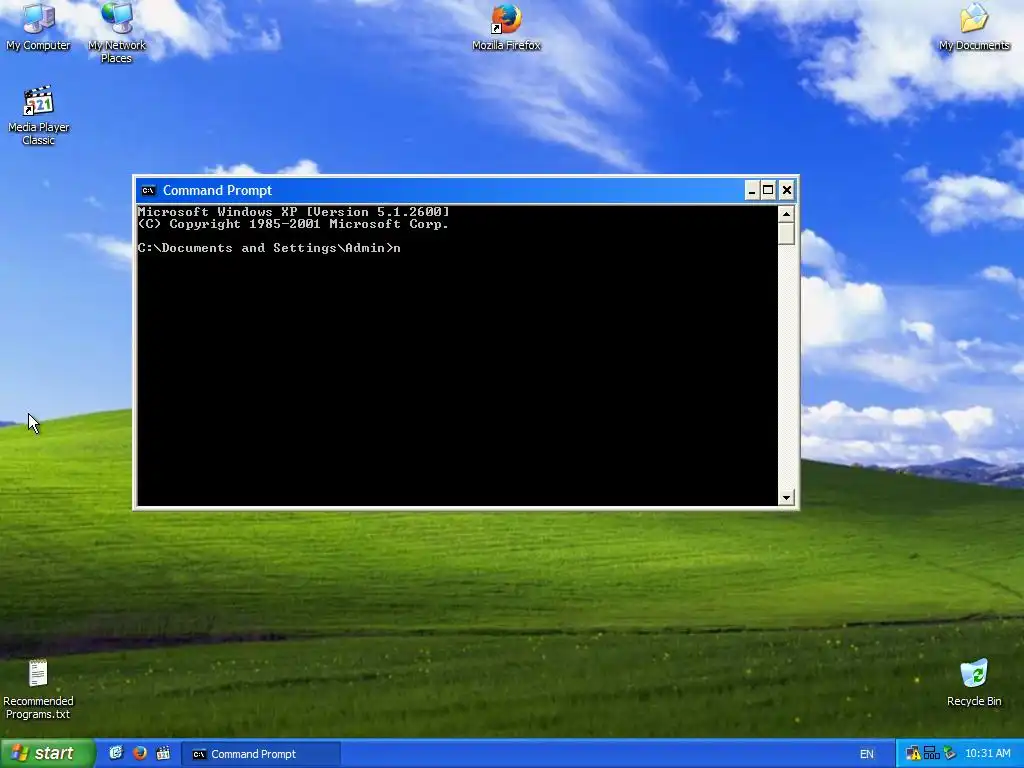Close the Command Prompt window
This screenshot has width=1024, height=768.
[x=786, y=190]
